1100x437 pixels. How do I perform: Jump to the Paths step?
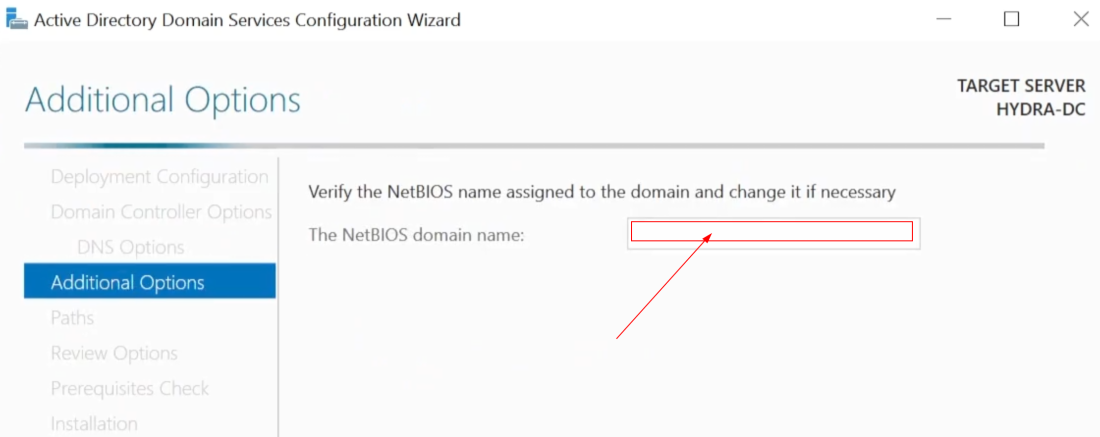click(72, 318)
